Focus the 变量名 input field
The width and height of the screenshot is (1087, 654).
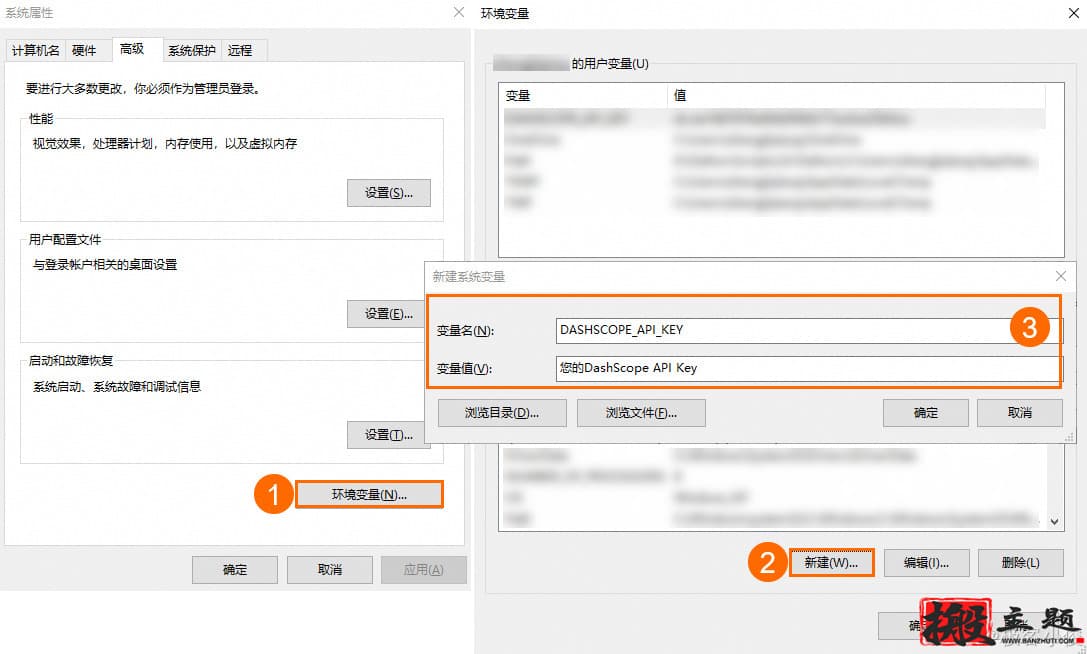(808, 330)
